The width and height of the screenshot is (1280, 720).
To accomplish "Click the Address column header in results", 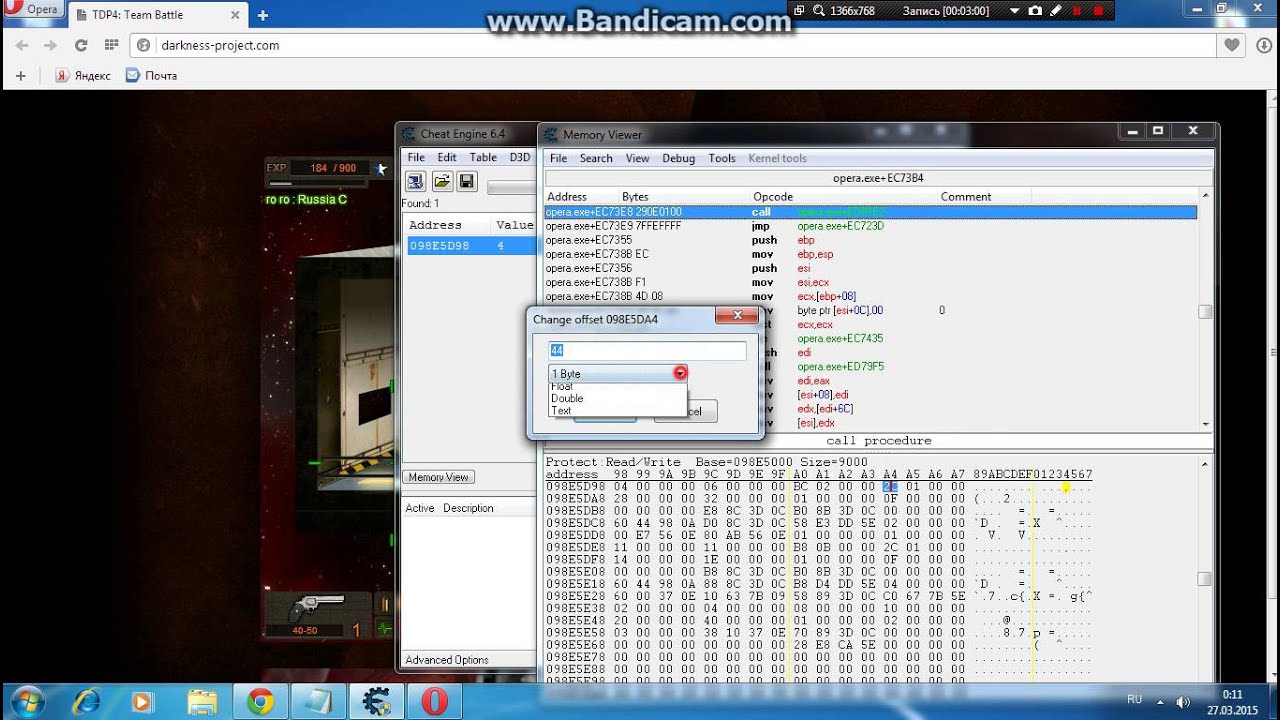I will pos(435,225).
